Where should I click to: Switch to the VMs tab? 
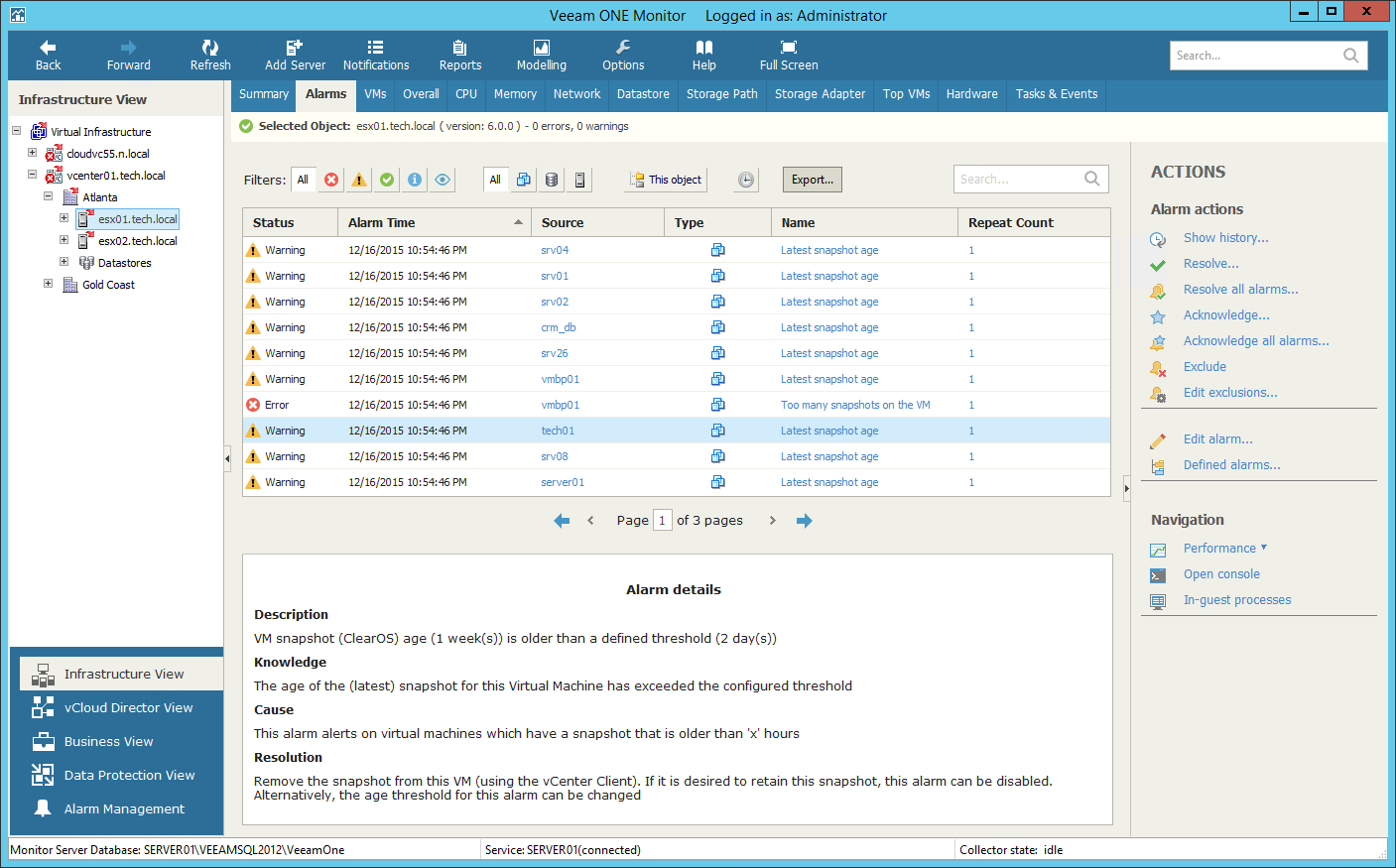(375, 94)
